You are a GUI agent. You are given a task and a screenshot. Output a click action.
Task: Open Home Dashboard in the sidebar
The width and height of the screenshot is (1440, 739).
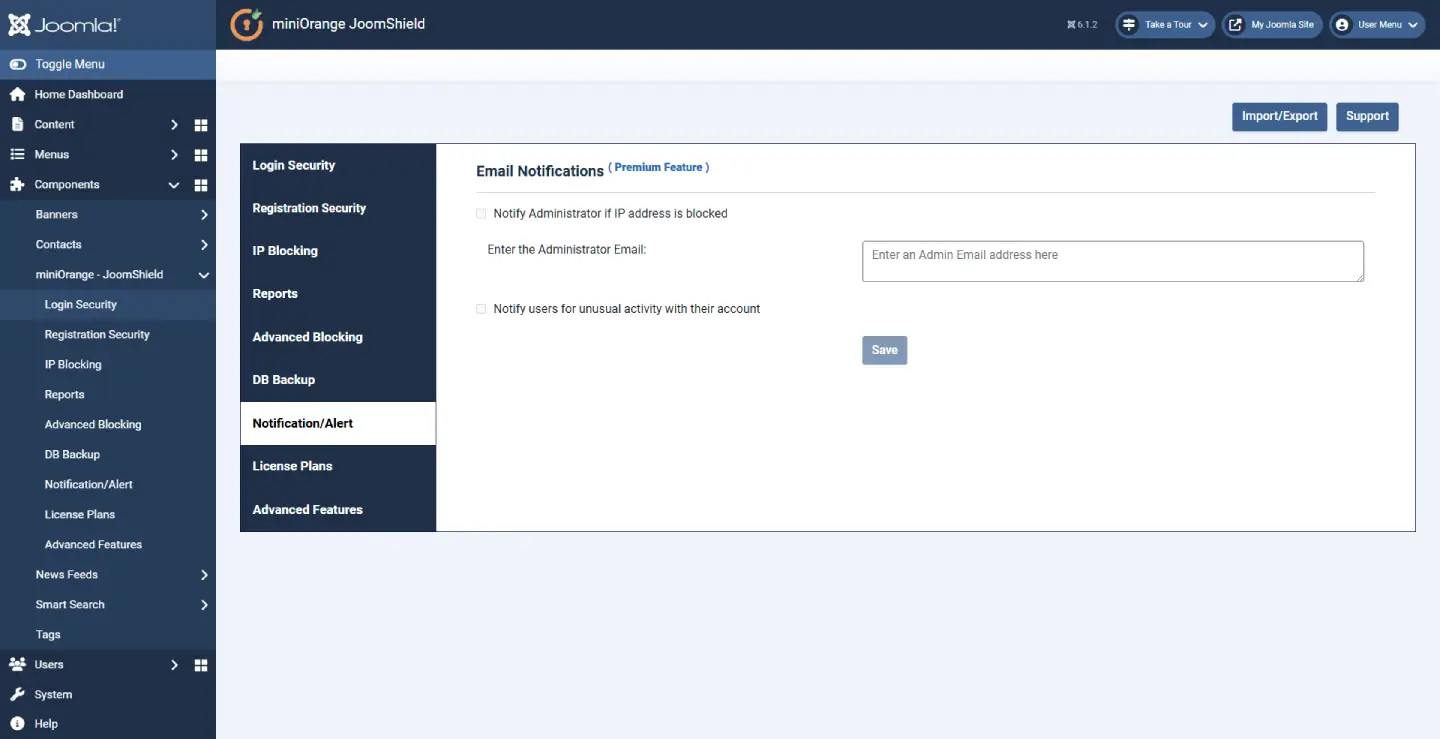[108, 94]
